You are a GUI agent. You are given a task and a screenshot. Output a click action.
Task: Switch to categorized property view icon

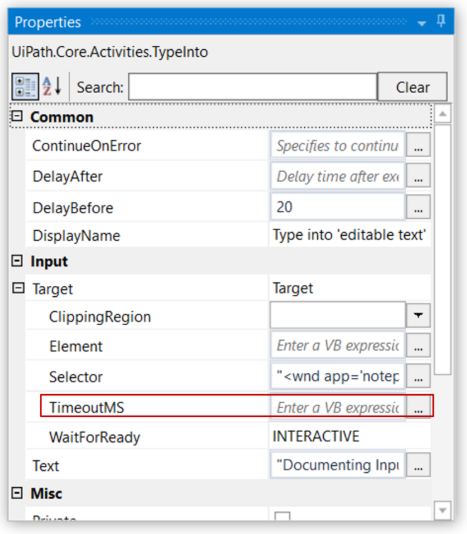pyautogui.click(x=25, y=87)
